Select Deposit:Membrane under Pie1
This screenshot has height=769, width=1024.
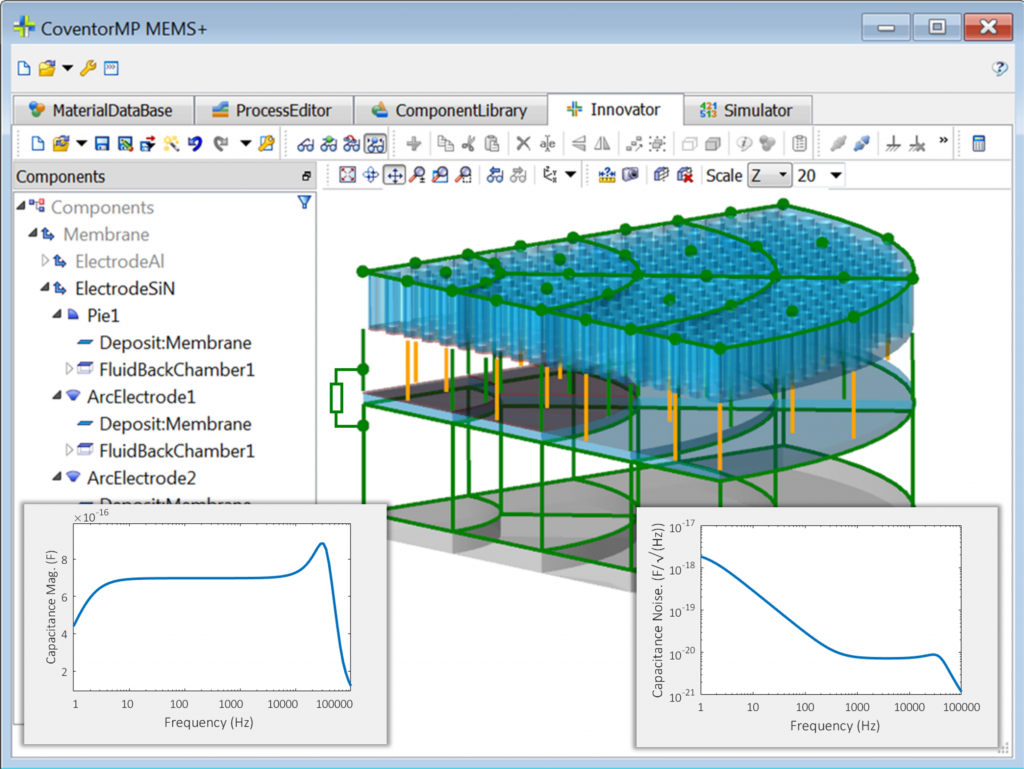[x=175, y=343]
